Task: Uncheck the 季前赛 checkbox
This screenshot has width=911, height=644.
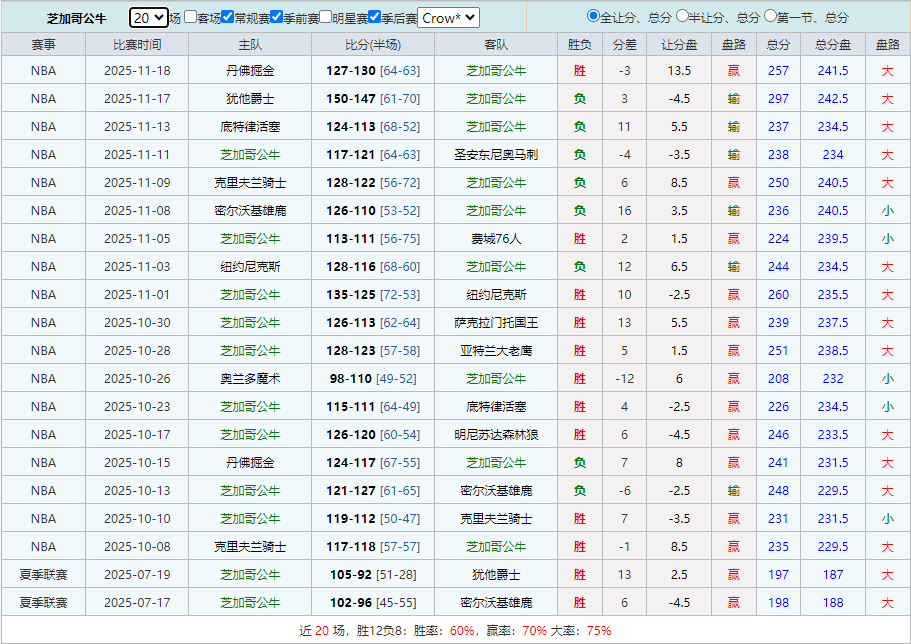Action: [x=276, y=17]
